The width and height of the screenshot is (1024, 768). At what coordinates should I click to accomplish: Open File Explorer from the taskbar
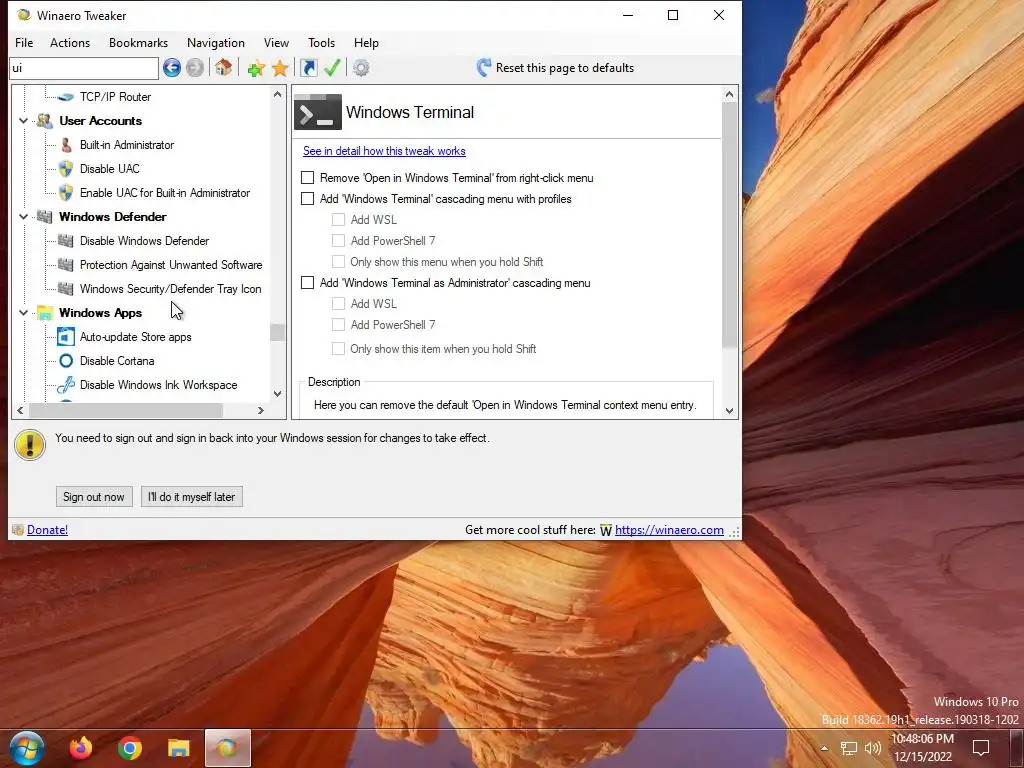tap(178, 748)
